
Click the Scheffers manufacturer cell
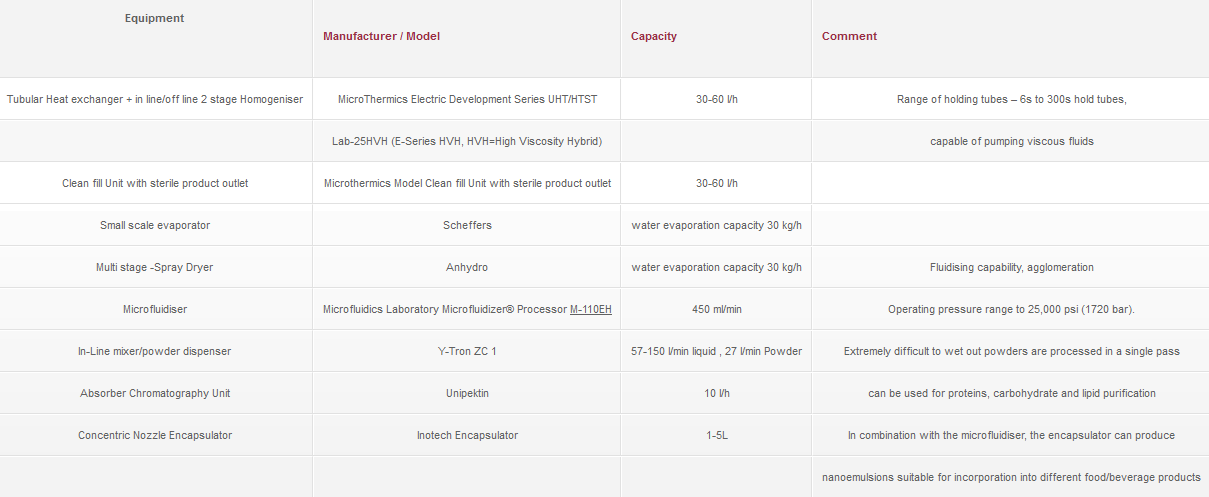pyautogui.click(x=467, y=226)
